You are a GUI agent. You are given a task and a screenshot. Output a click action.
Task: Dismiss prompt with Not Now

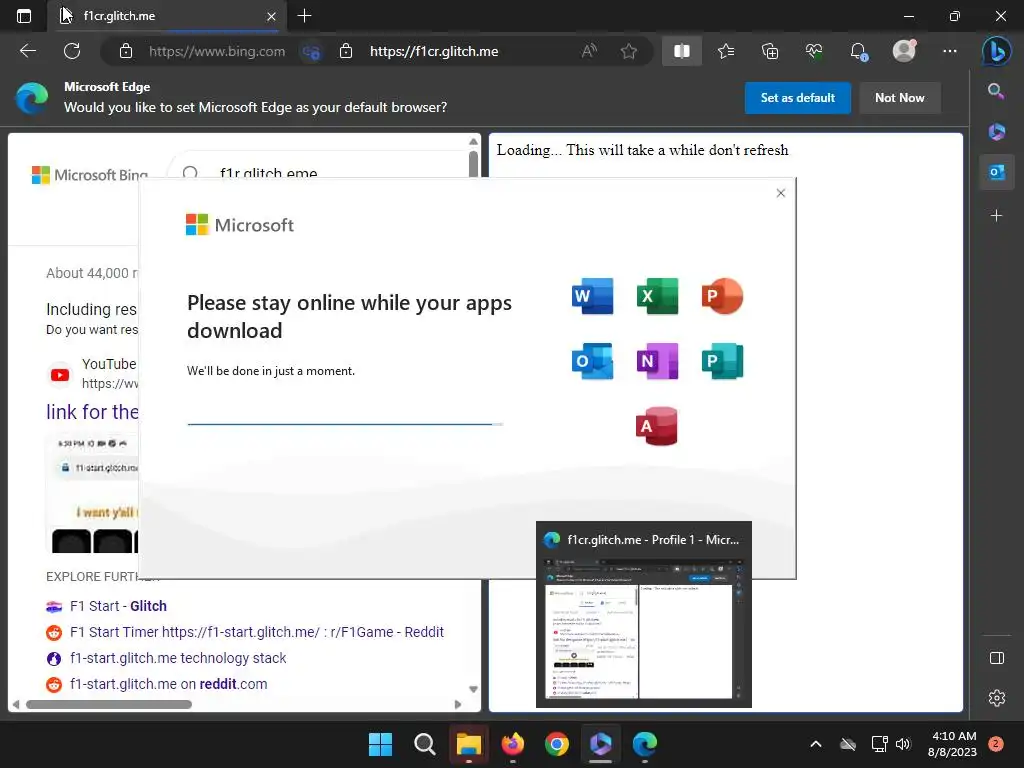tap(900, 98)
